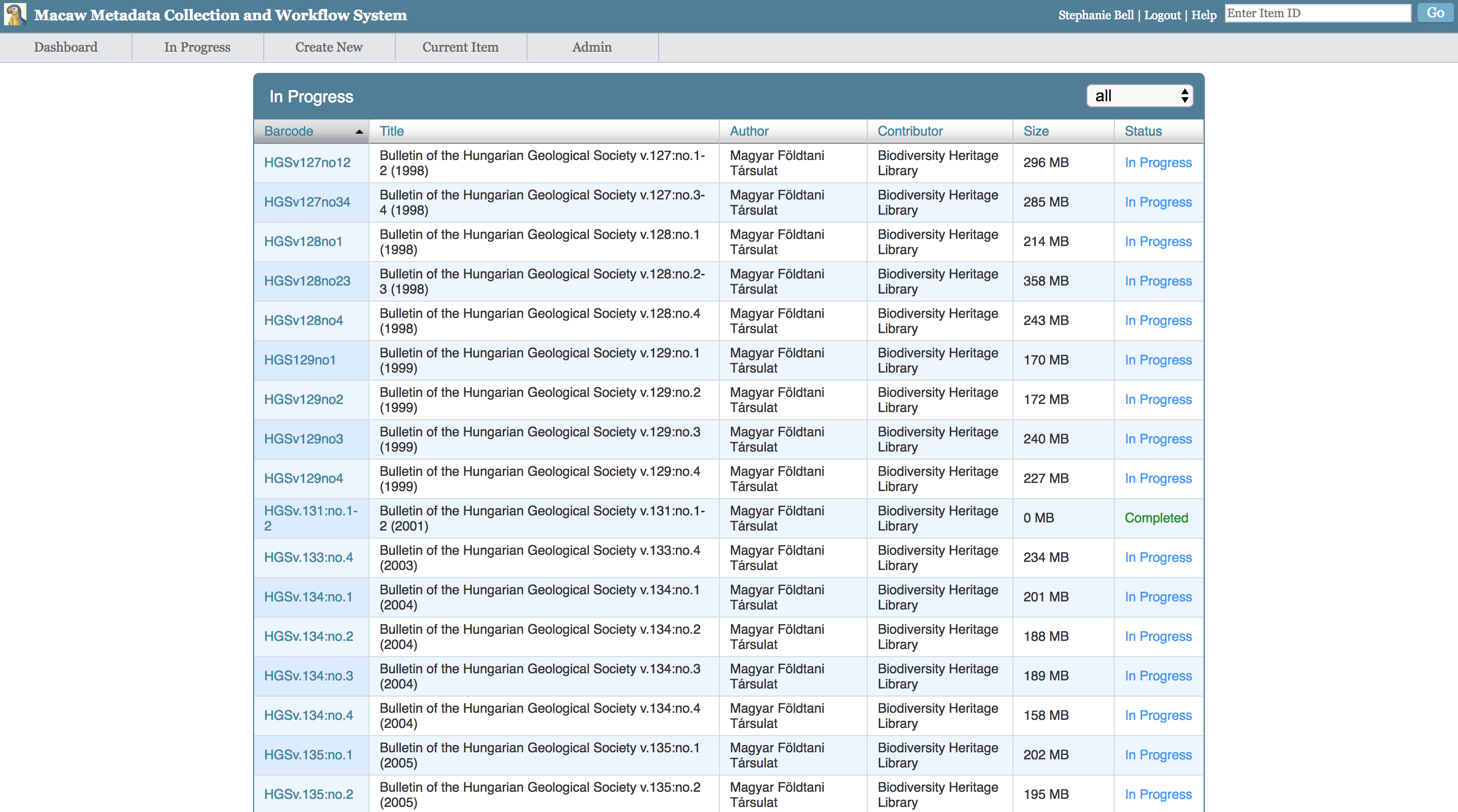
Task: Open the Admin tab
Action: 591,47
